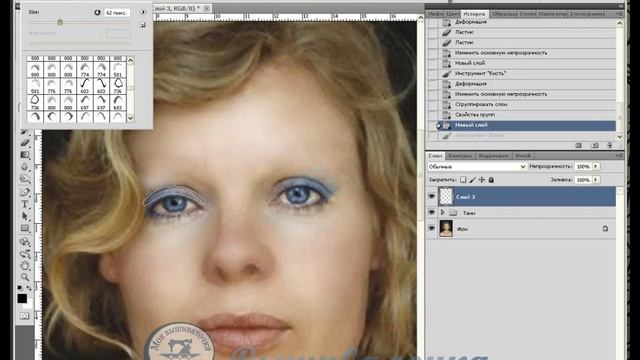Select the Zoom magnifier tool
Screen dimensions: 640x360
(25, 278)
